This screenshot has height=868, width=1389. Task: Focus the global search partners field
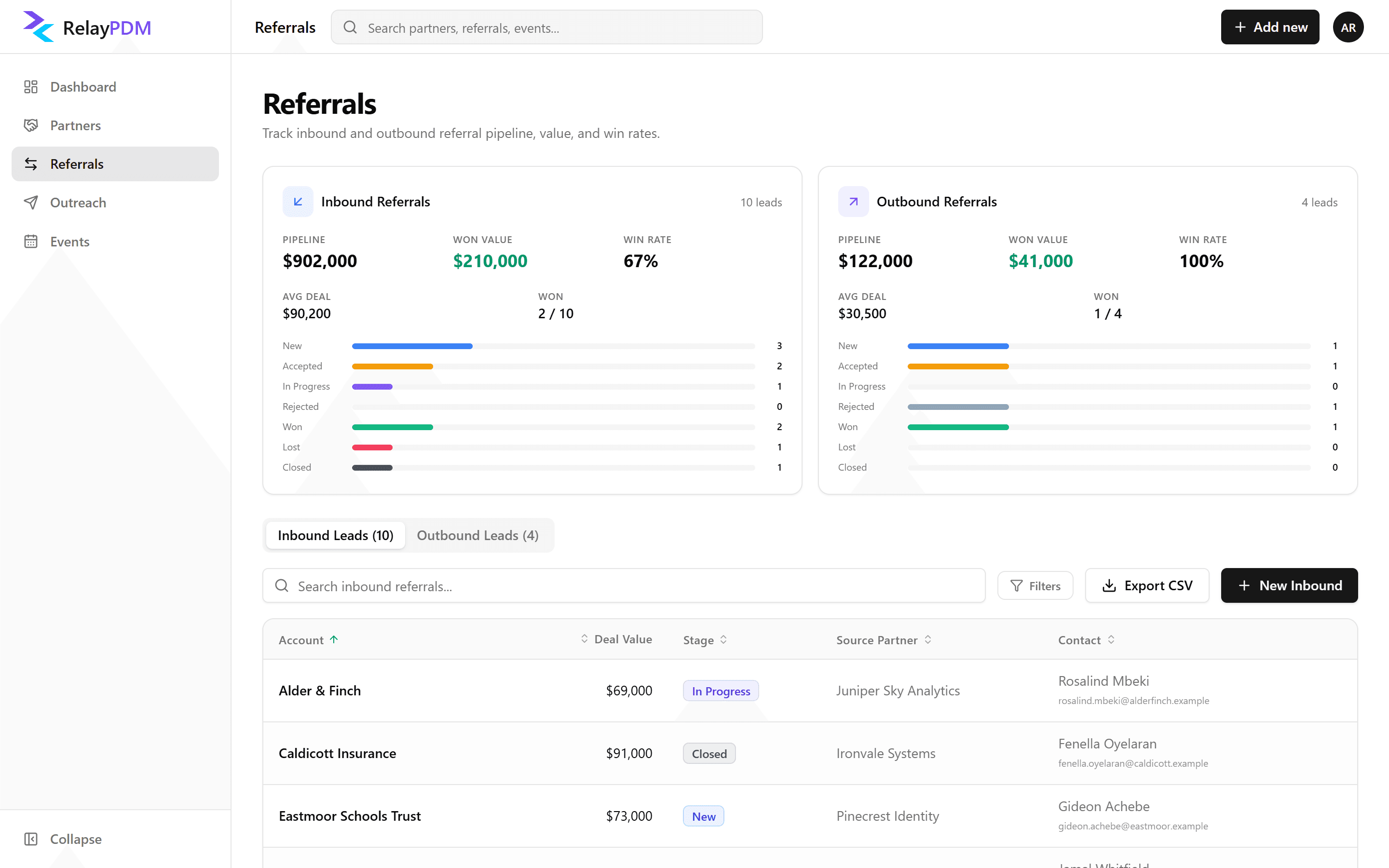coord(546,27)
